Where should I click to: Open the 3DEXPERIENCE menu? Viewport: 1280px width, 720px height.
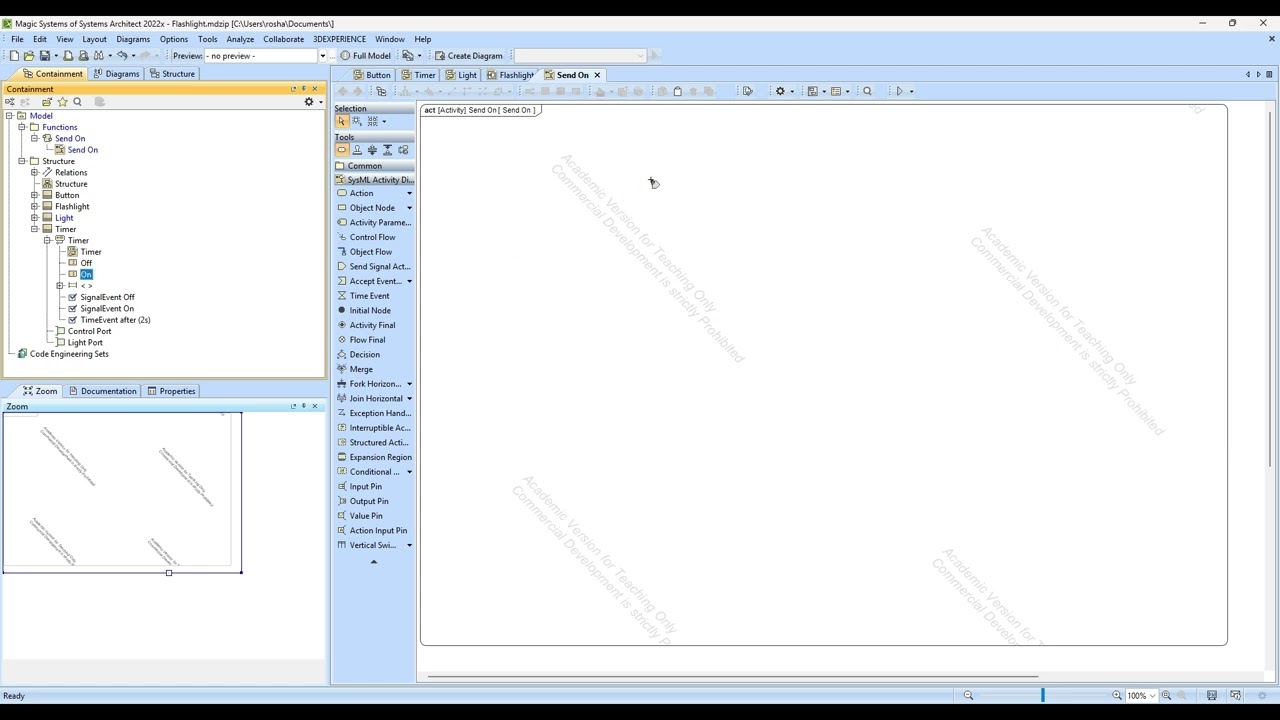point(339,39)
